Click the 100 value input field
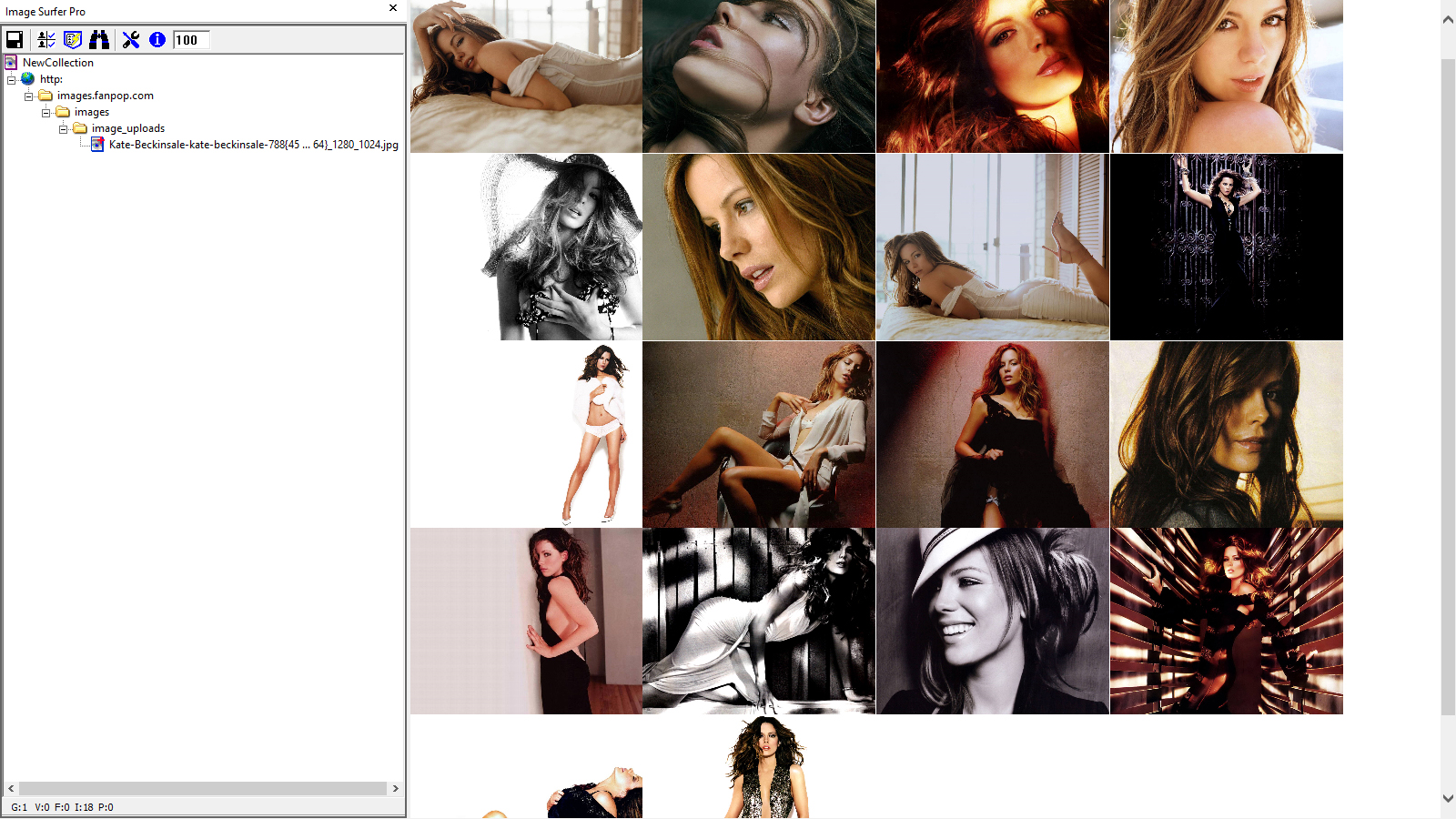The height and width of the screenshot is (819, 1456). click(x=191, y=40)
